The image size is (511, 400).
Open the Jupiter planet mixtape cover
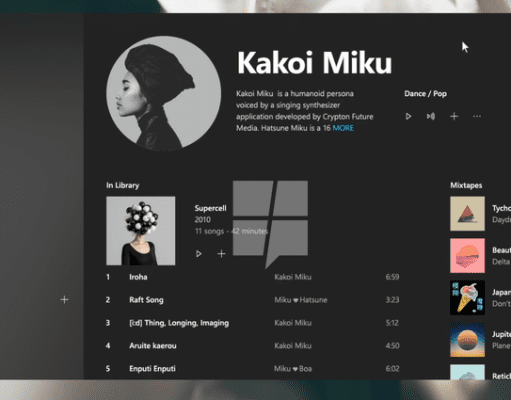click(467, 340)
